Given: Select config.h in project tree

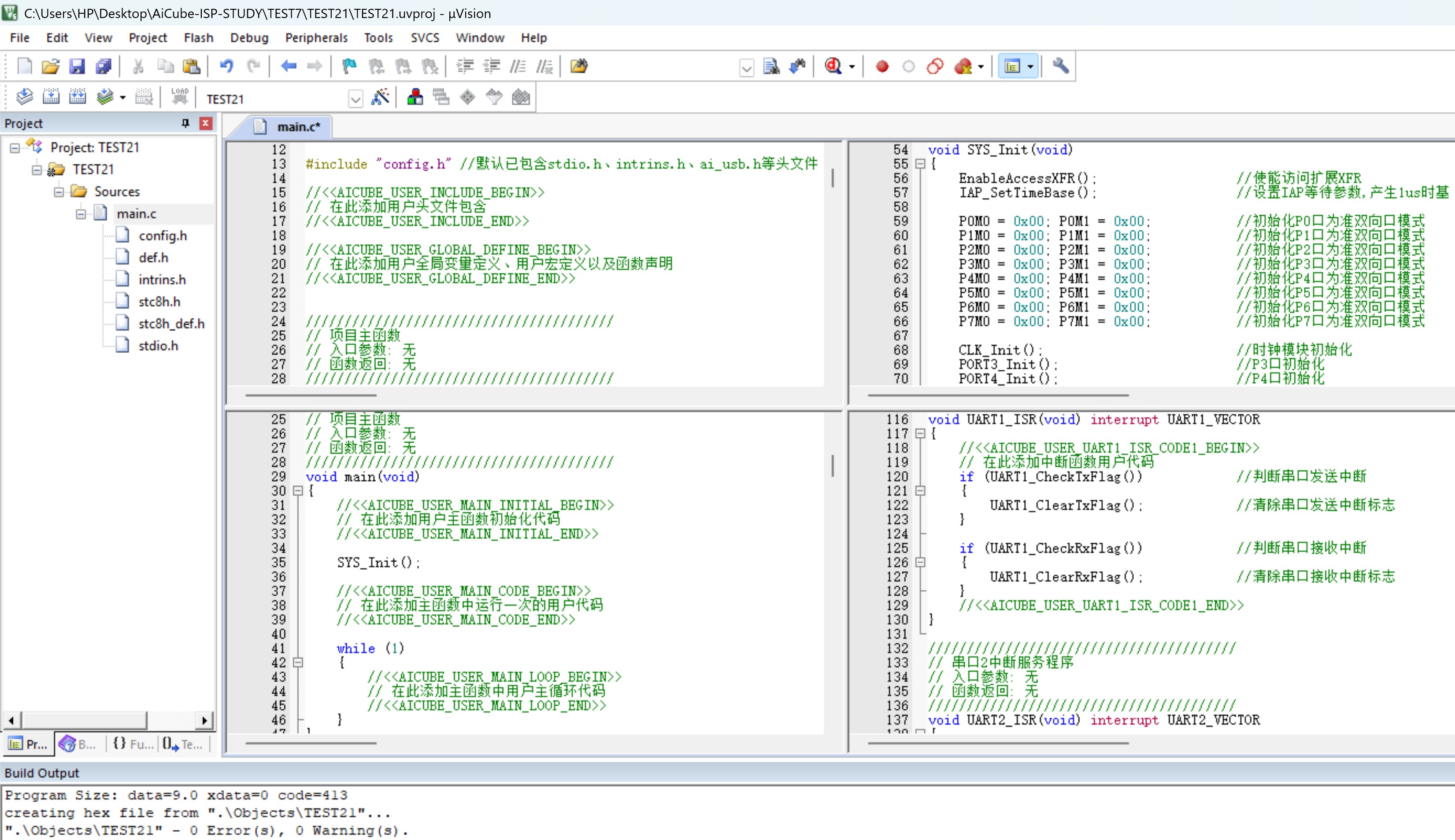Looking at the screenshot, I should pyautogui.click(x=163, y=236).
